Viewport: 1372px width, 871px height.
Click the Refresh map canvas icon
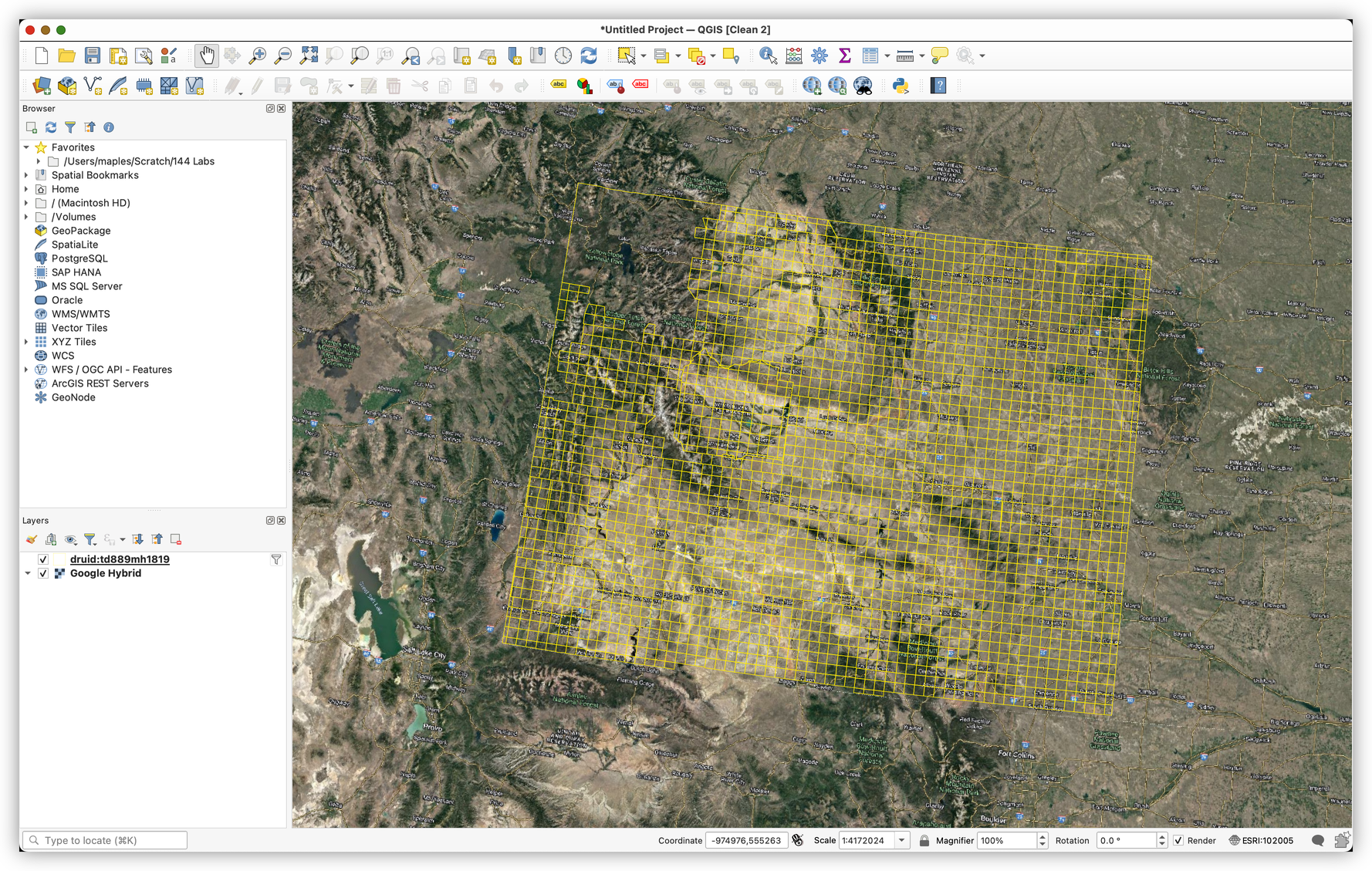[x=589, y=56]
